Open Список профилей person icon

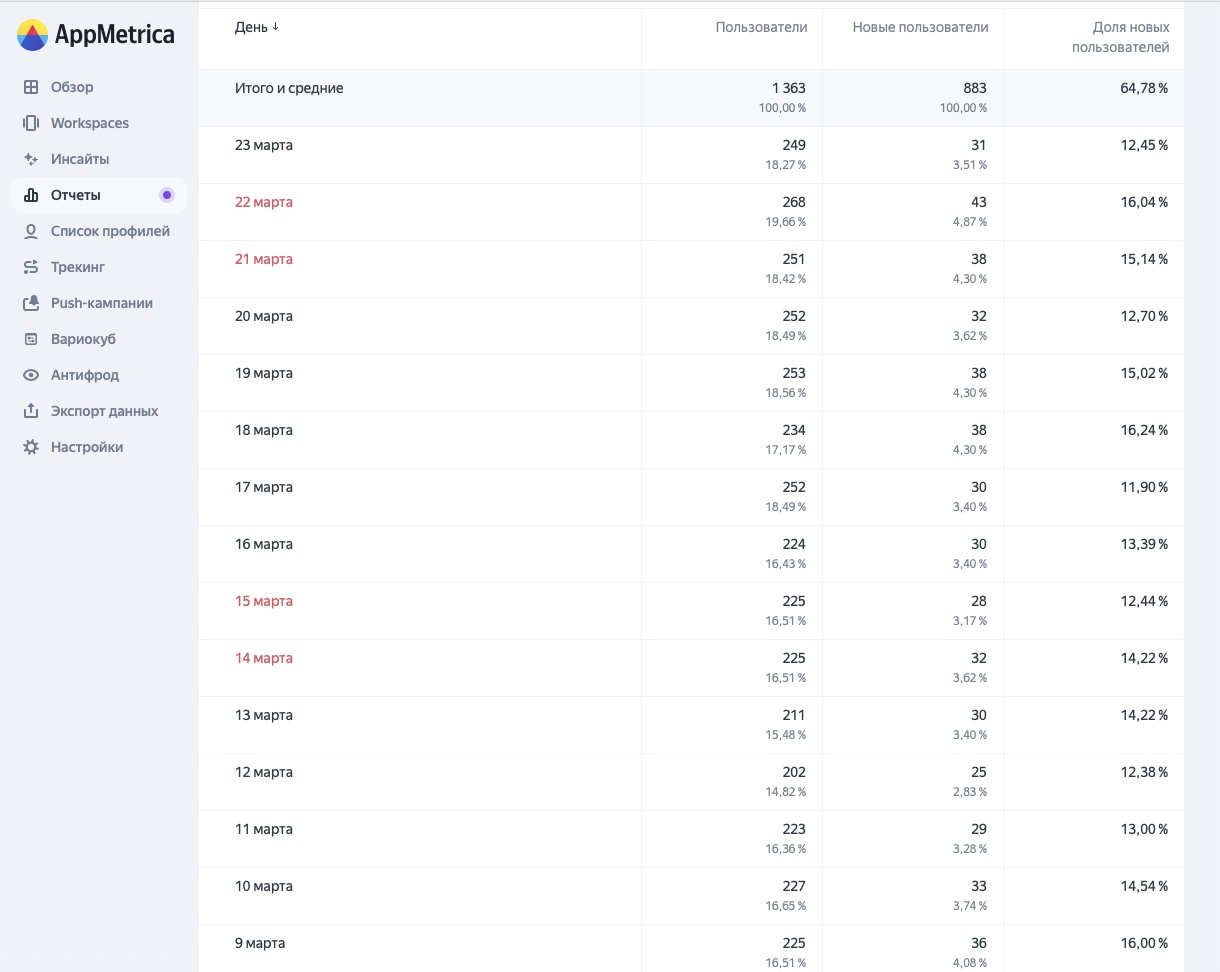[x=31, y=231]
